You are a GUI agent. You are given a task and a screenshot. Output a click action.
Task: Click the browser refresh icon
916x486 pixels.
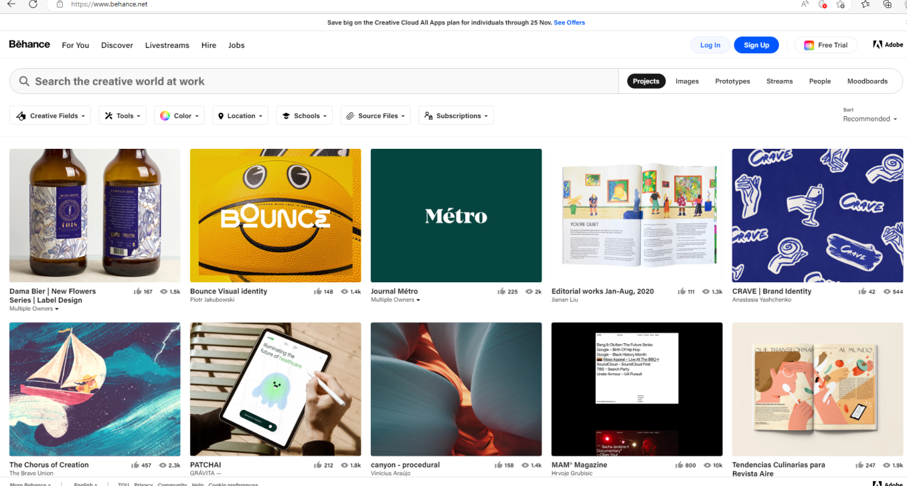tap(33, 5)
